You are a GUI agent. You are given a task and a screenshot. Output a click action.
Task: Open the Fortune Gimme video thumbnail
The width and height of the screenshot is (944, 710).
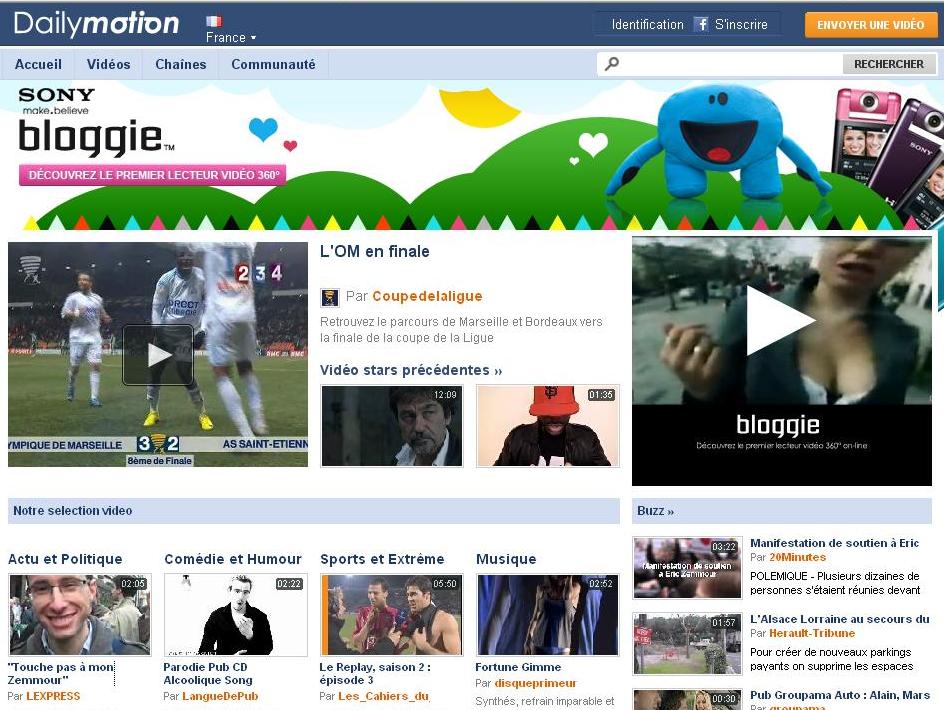point(547,615)
